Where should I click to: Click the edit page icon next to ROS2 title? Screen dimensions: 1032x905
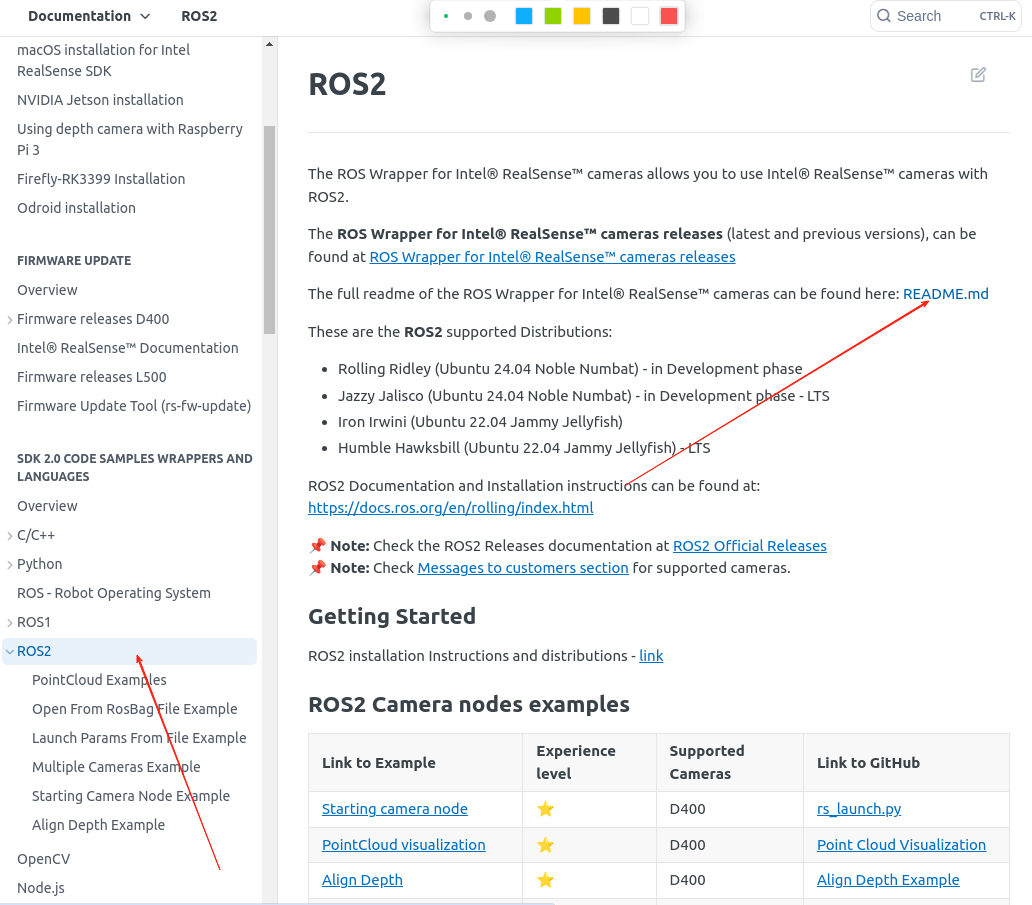point(978,74)
